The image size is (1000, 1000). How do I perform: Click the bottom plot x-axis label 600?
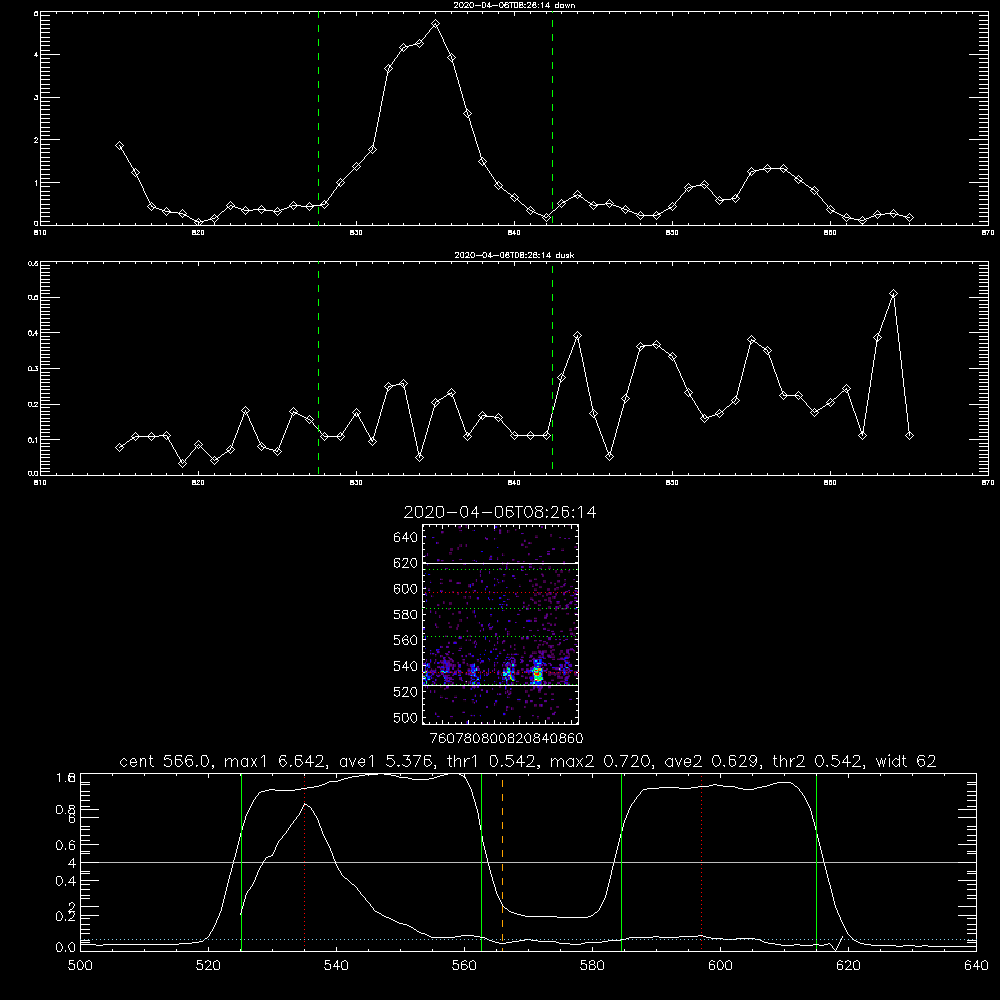point(721,966)
